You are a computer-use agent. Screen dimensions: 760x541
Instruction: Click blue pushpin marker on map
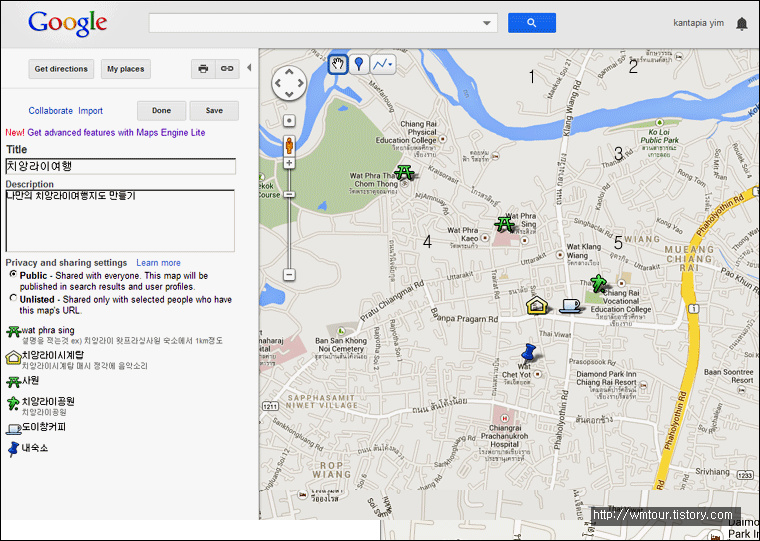click(x=528, y=353)
